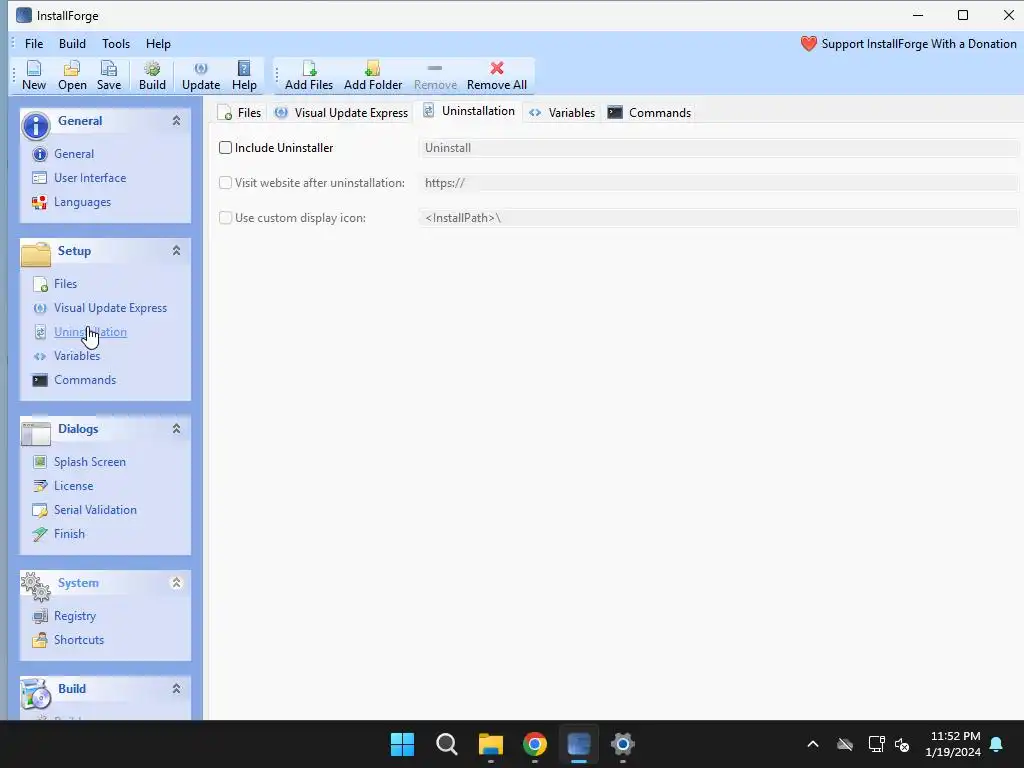The width and height of the screenshot is (1024, 768).
Task: Open Splash Screen in sidebar
Action: tap(89, 462)
